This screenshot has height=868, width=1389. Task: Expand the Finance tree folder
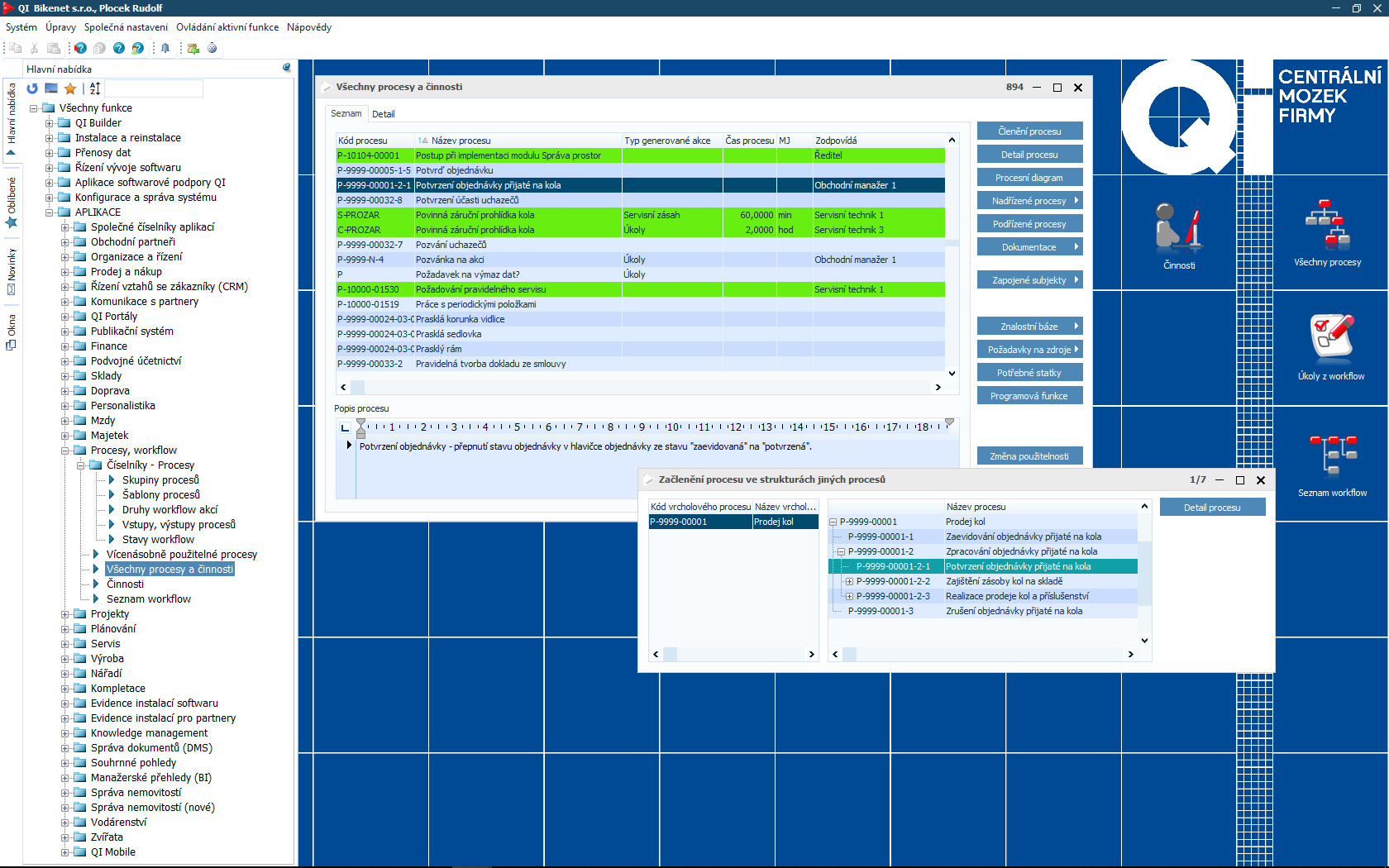(65, 346)
